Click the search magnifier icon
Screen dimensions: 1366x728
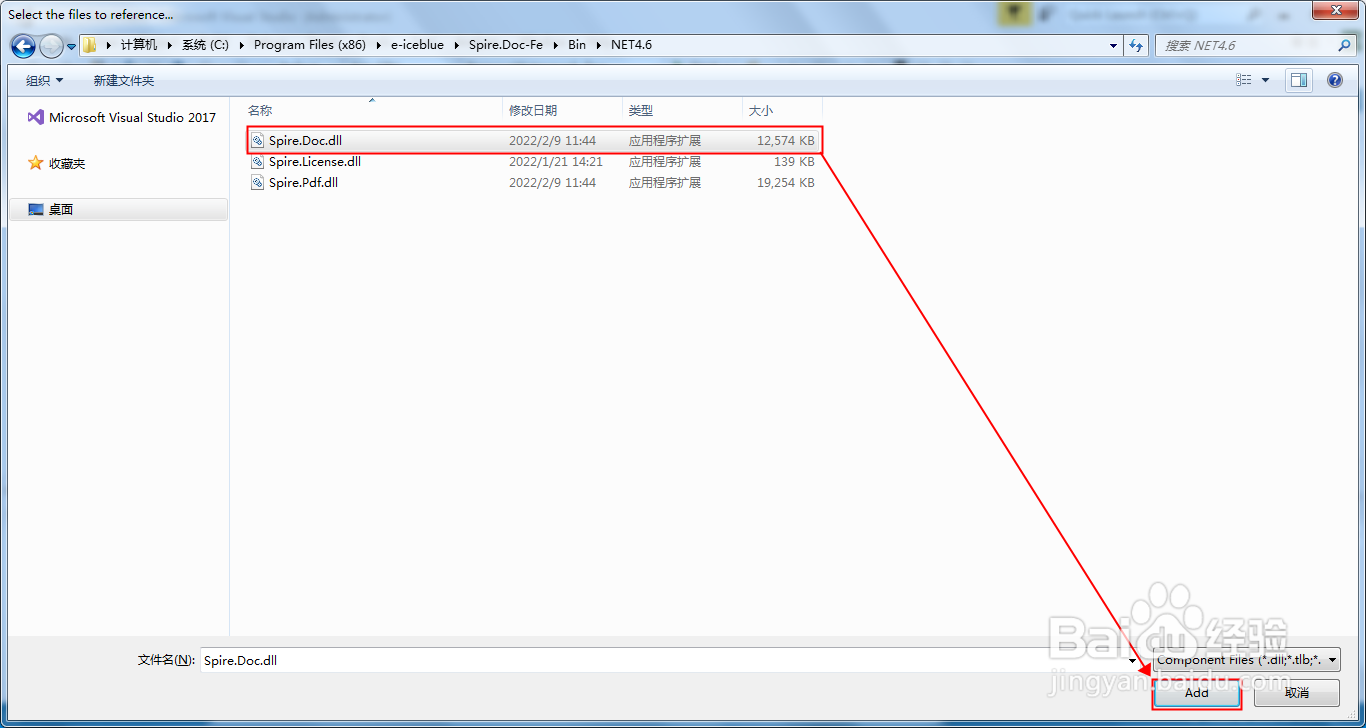tap(1344, 46)
